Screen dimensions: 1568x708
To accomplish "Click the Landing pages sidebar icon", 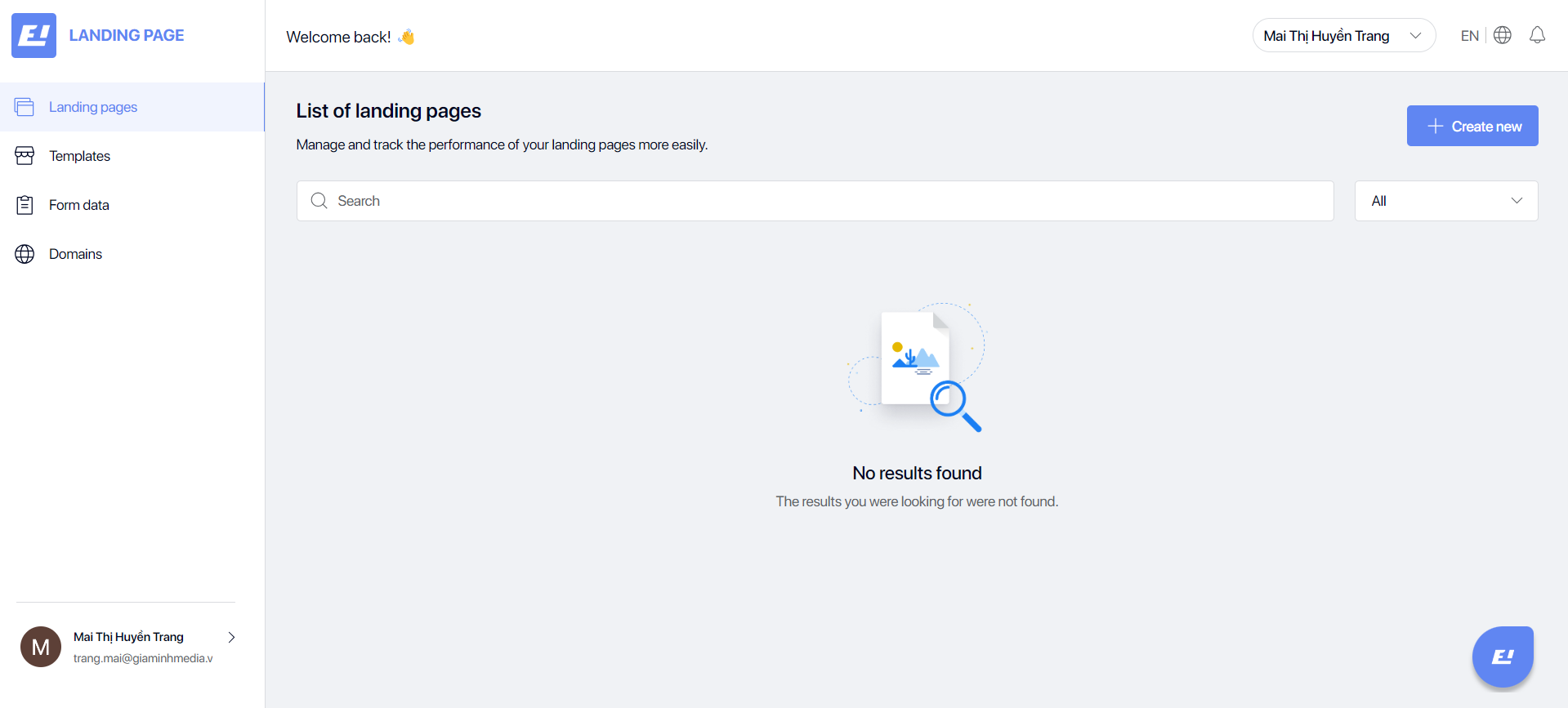I will click(25, 107).
